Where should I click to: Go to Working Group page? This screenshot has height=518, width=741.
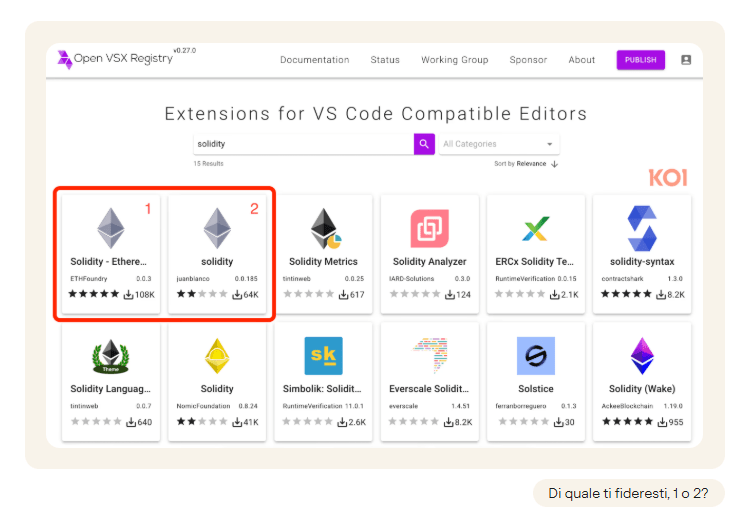454,60
